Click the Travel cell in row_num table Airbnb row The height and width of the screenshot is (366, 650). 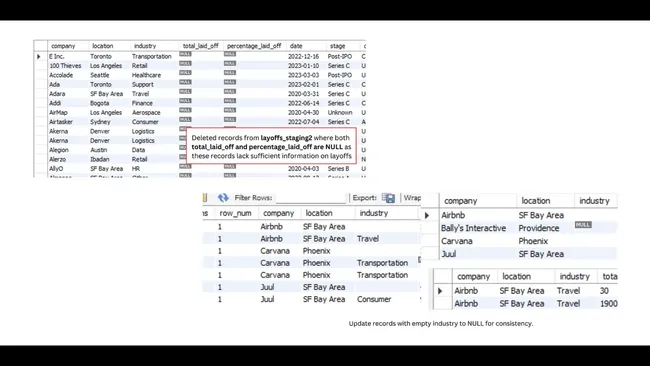click(x=368, y=238)
